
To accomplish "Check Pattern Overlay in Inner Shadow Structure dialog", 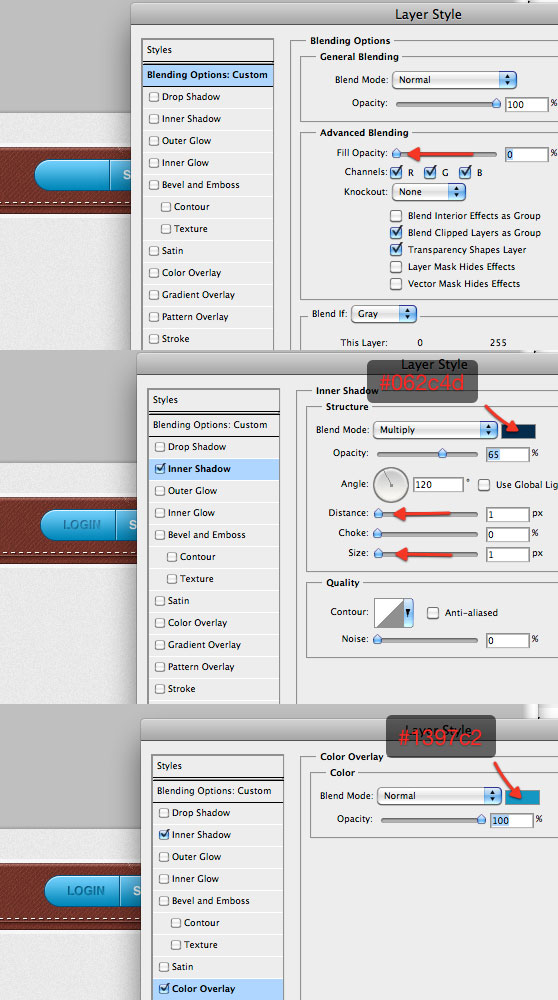I will (x=160, y=667).
